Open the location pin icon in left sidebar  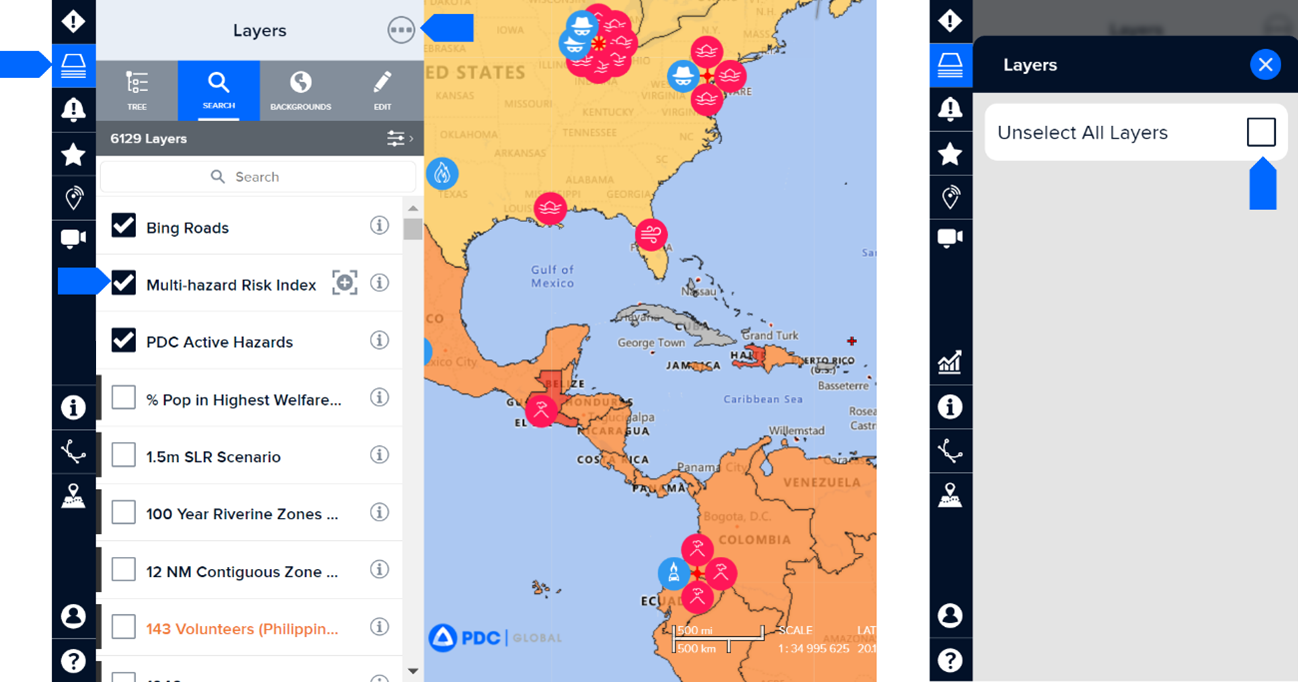[73, 197]
